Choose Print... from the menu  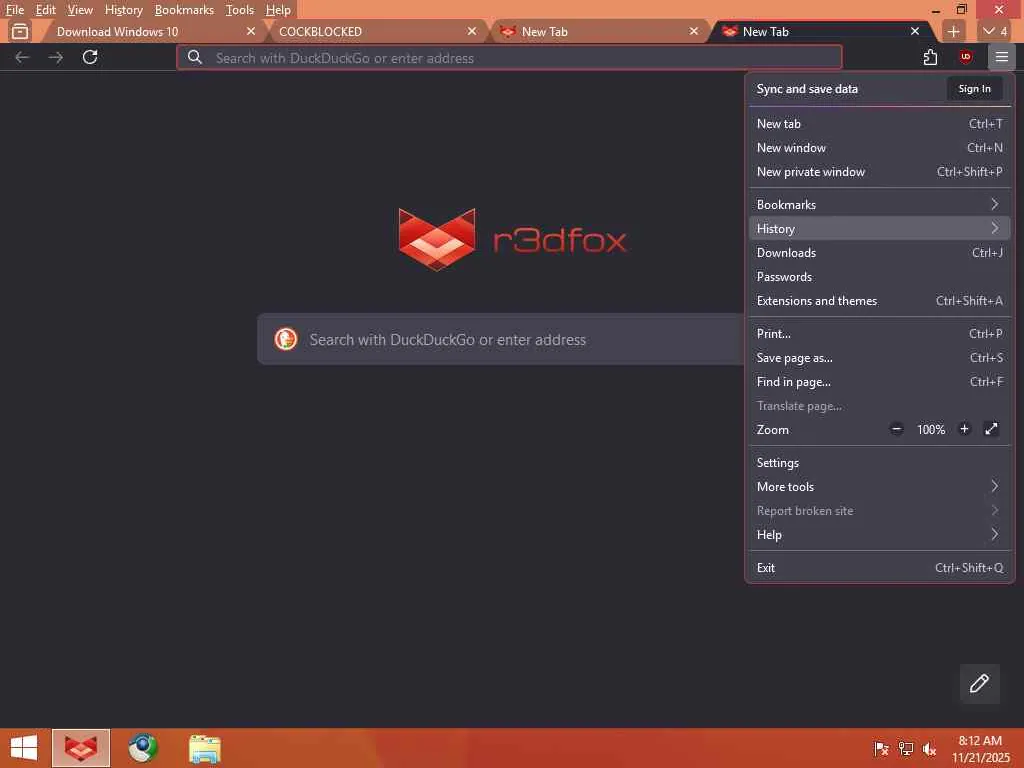(880, 334)
